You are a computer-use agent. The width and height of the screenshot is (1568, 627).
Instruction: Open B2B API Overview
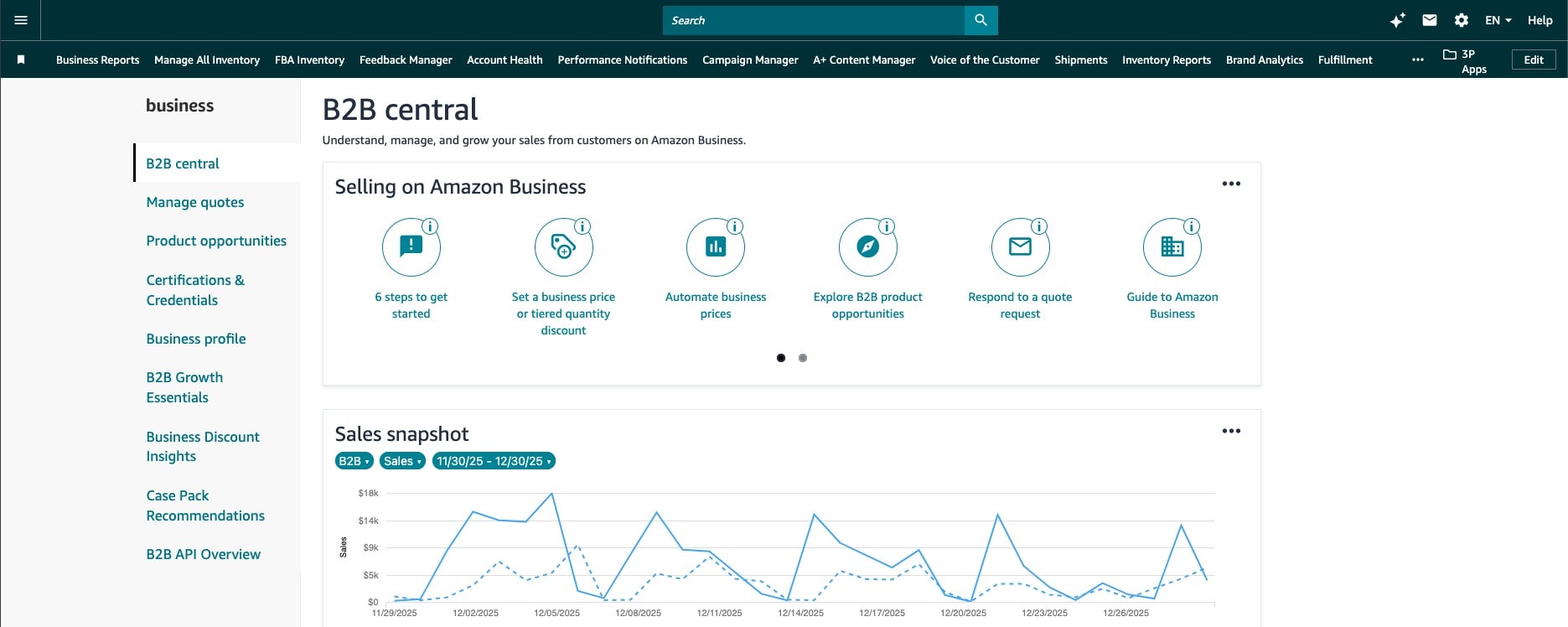click(x=204, y=554)
